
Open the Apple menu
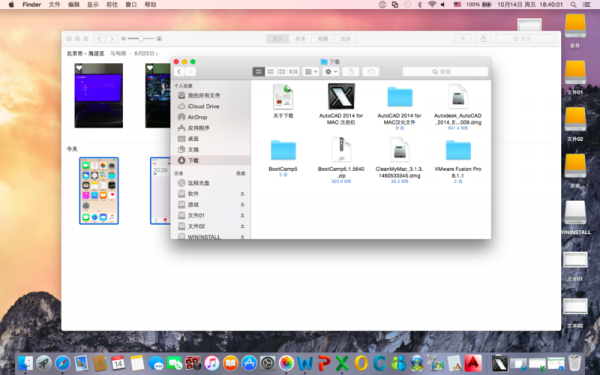(x=11, y=5)
